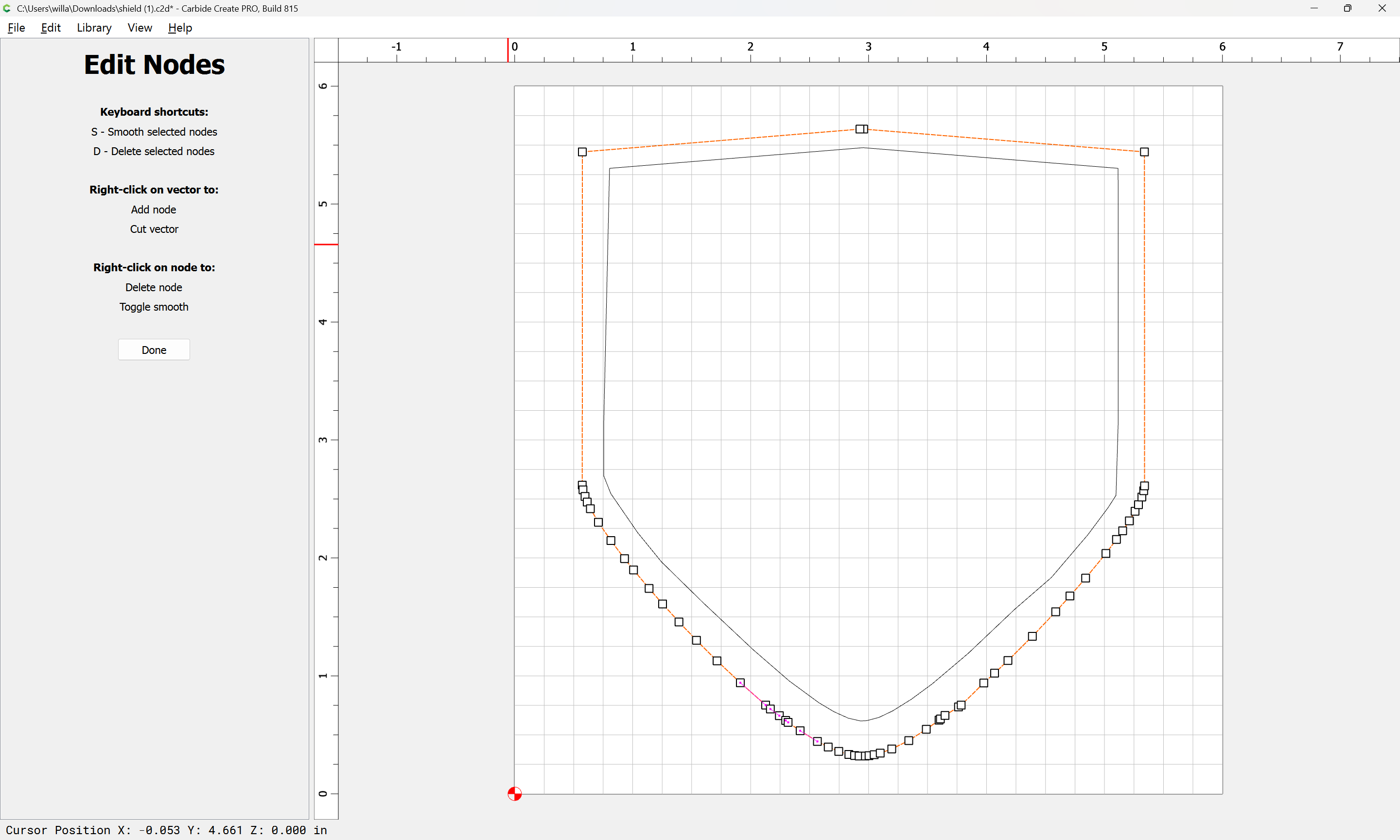Click the 'Edit Nodes' panel heading
The width and height of the screenshot is (1400, 840).
pyautogui.click(x=154, y=65)
